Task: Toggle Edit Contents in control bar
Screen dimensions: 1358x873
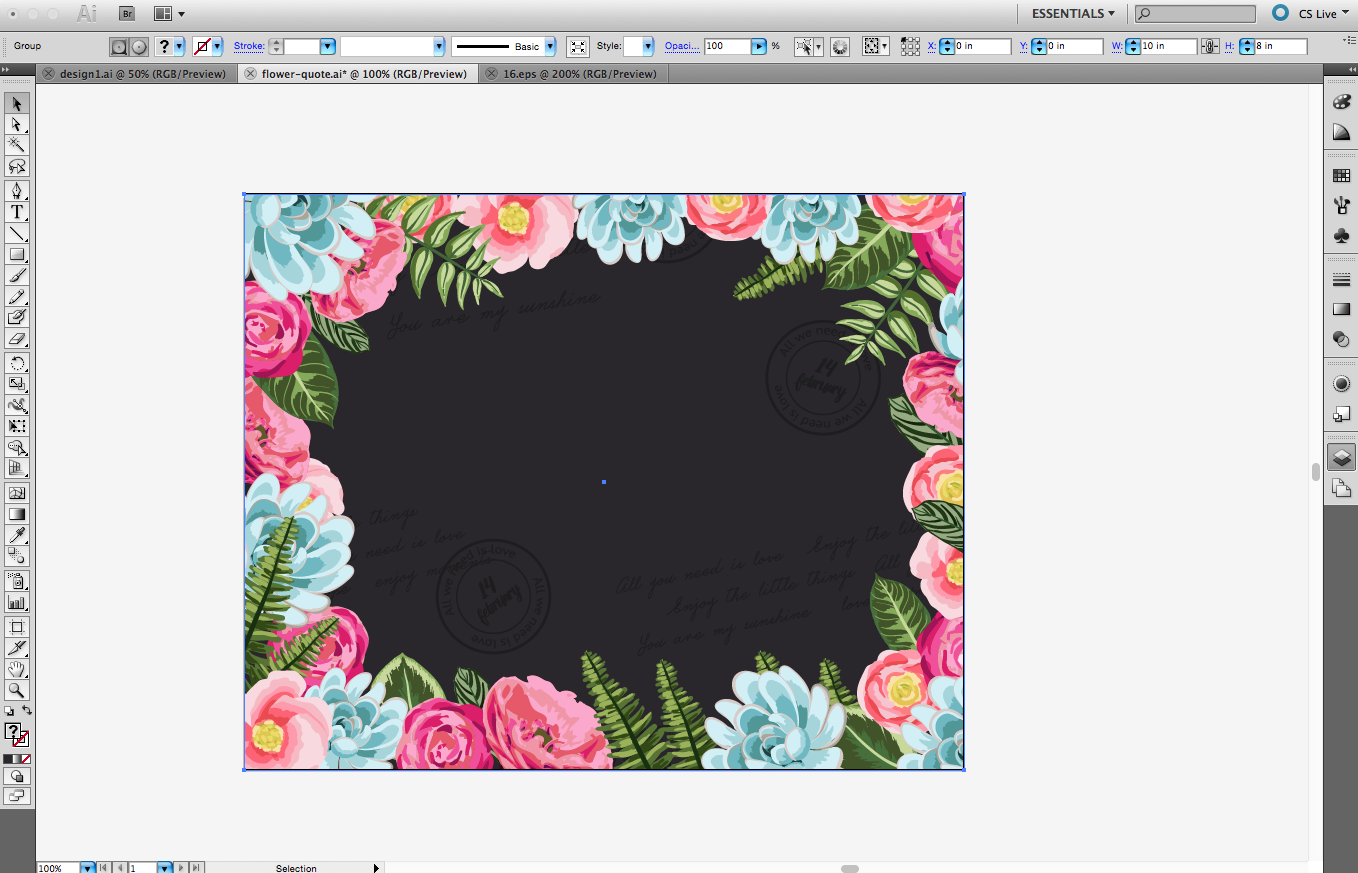Action: point(139,47)
